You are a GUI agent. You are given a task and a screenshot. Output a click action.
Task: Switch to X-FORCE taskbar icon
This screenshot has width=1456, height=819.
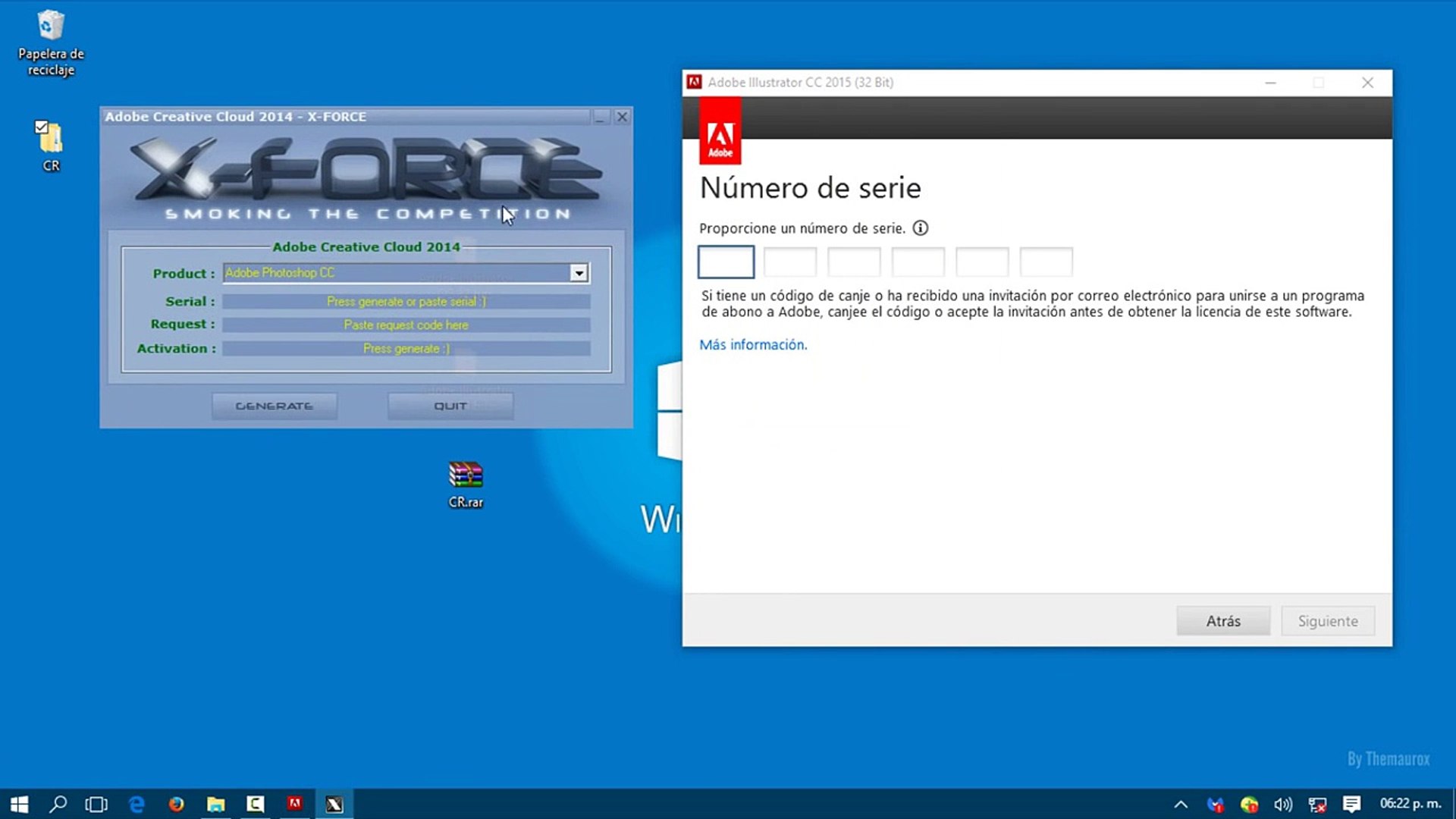[334, 804]
